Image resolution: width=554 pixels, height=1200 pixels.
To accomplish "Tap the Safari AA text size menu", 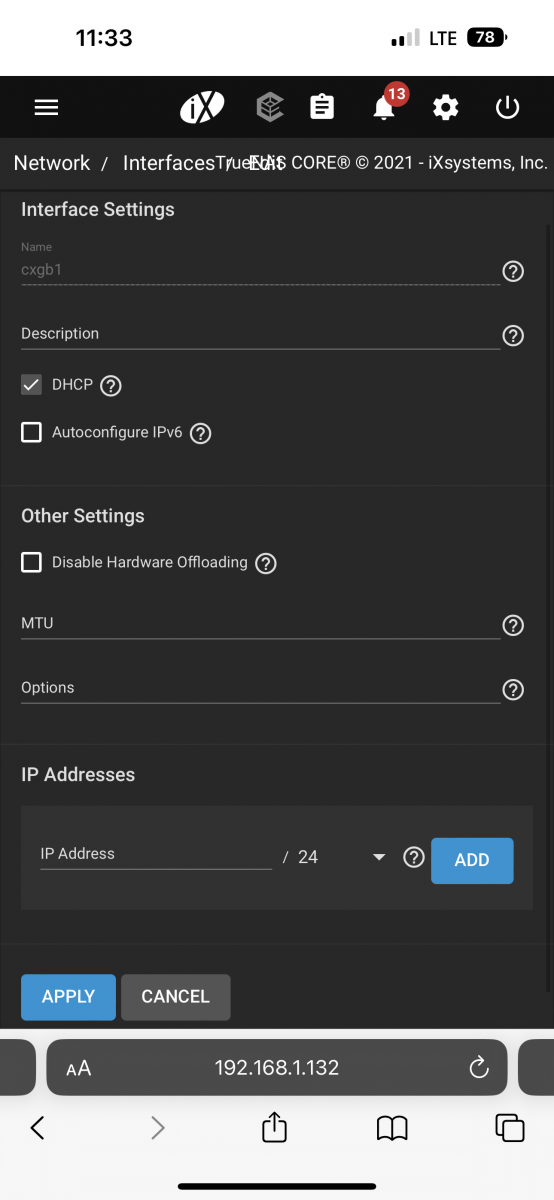I will [79, 1068].
